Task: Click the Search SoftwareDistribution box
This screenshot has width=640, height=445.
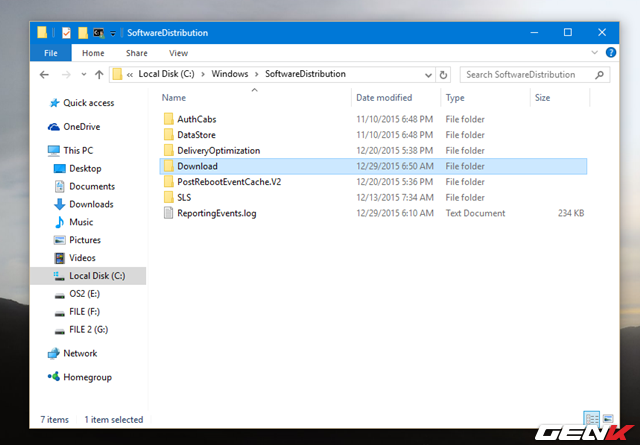Action: (x=528, y=74)
